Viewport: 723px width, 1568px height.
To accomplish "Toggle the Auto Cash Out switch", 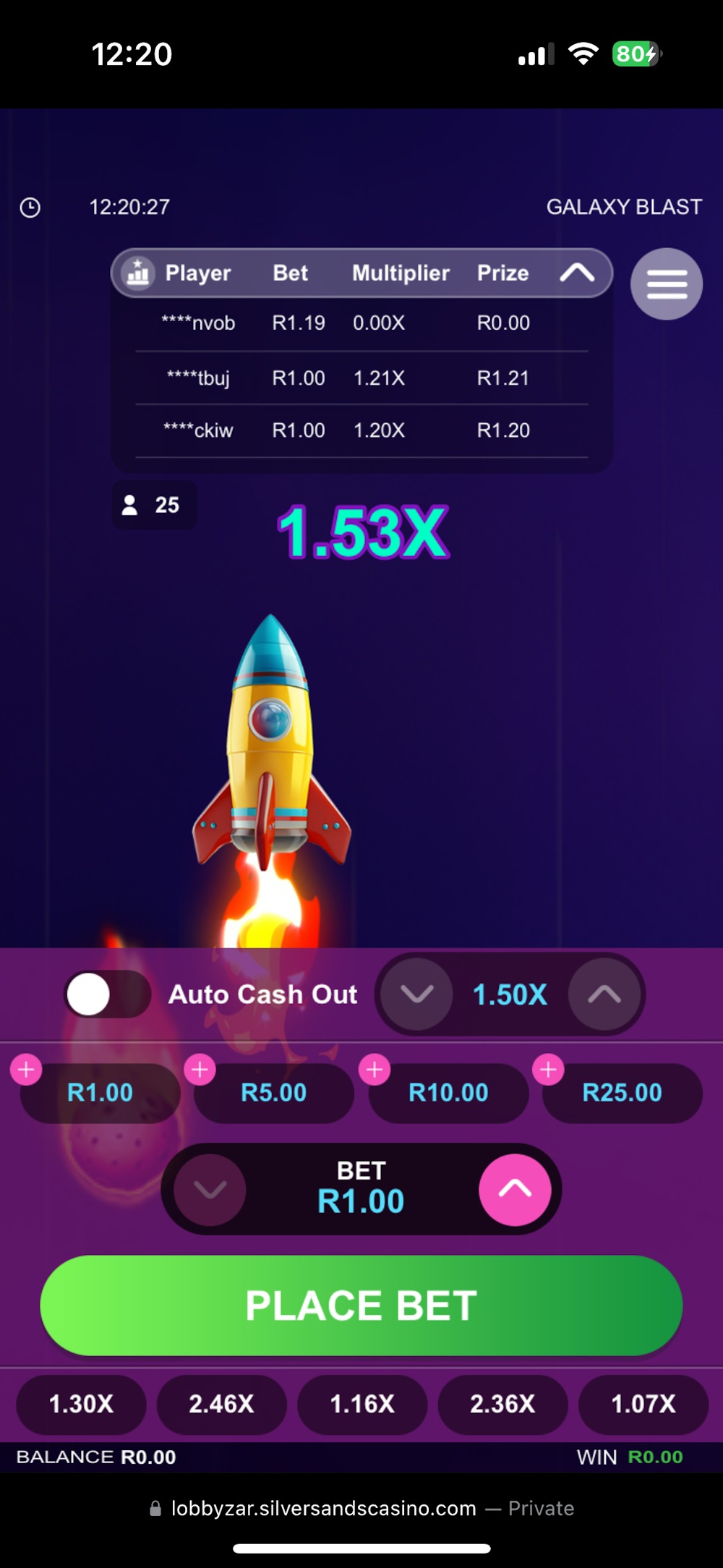I will click(107, 994).
